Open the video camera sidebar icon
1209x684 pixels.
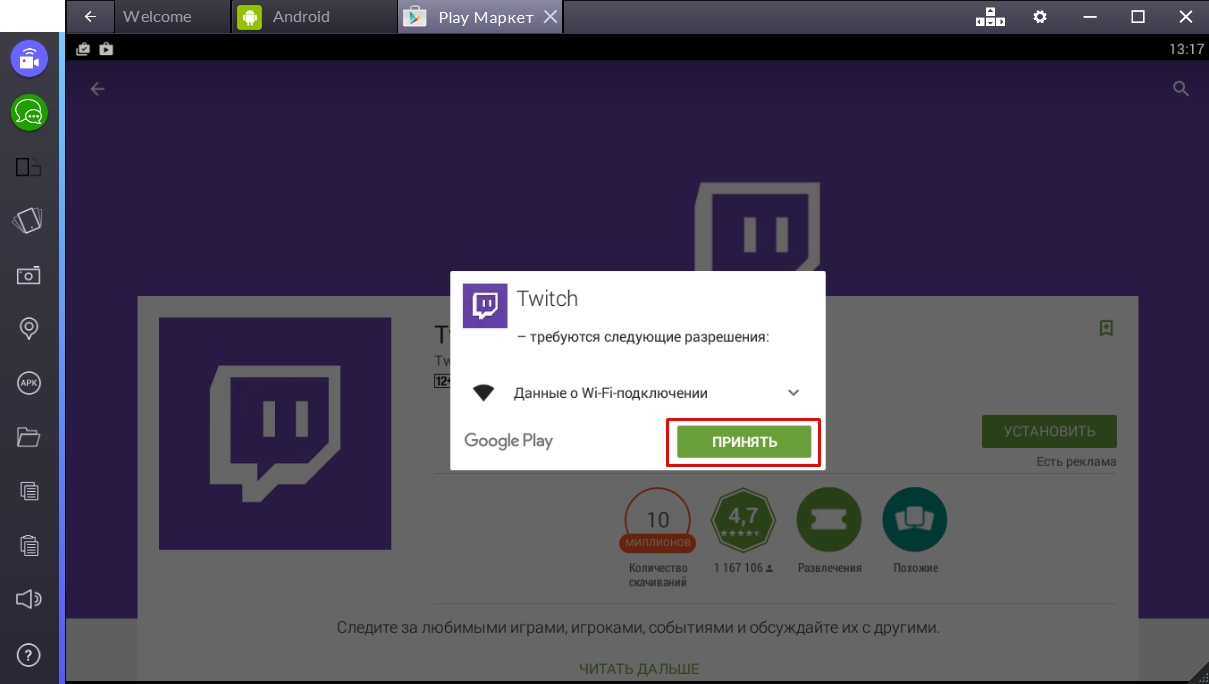click(29, 60)
